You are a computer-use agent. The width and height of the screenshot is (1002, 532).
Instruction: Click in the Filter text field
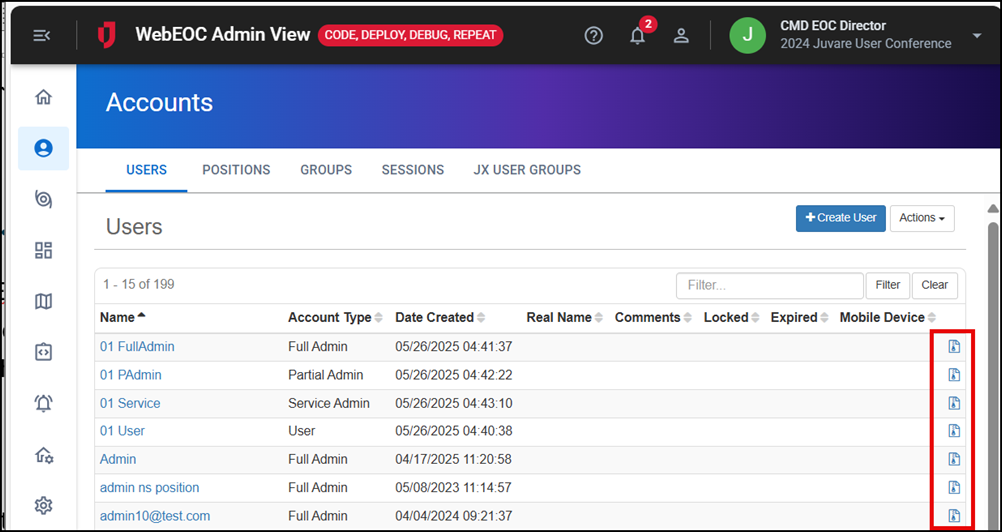[x=769, y=285]
